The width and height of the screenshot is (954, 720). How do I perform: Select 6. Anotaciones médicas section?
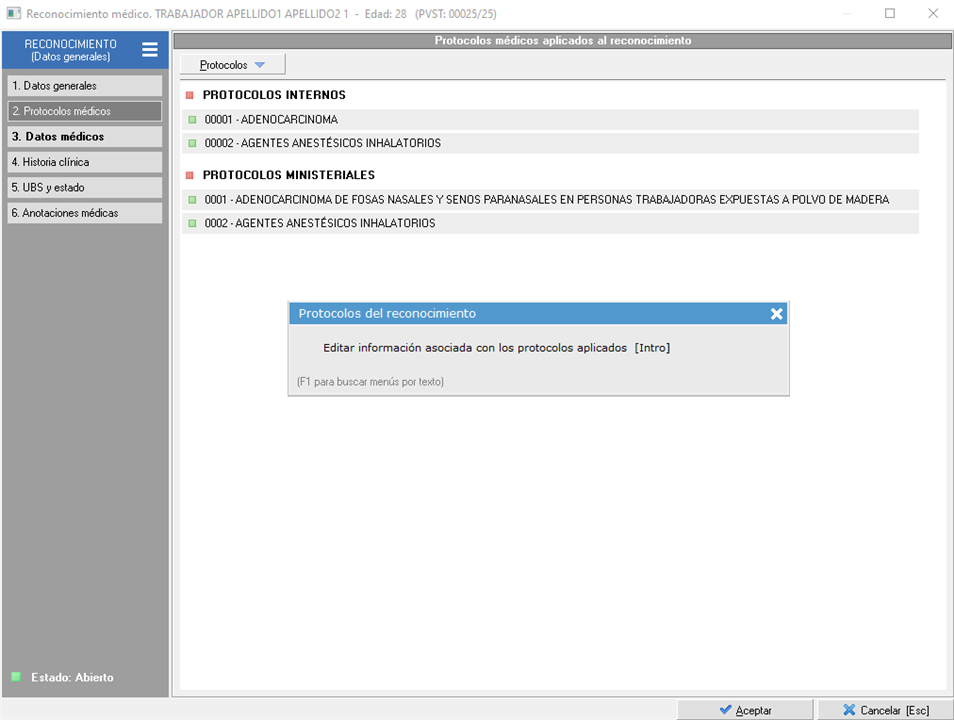click(84, 213)
